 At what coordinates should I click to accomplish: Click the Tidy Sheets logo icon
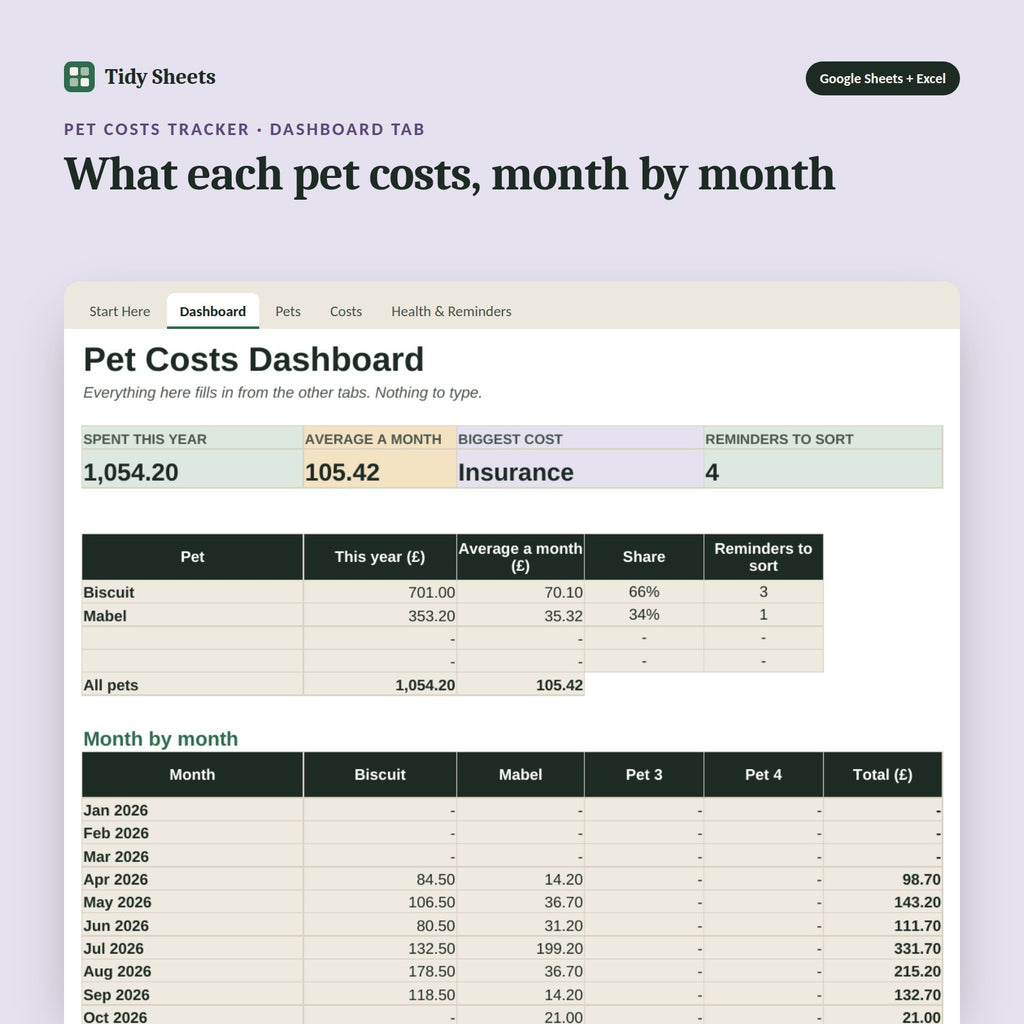coord(79,77)
